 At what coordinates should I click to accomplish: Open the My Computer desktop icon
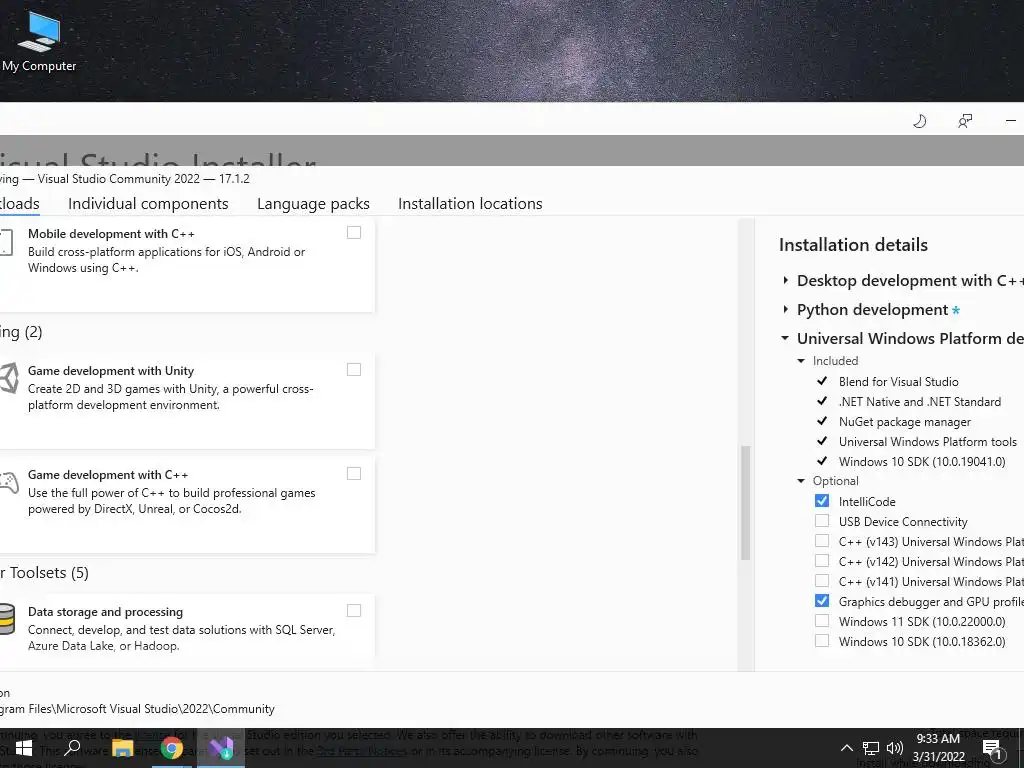[x=39, y=40]
